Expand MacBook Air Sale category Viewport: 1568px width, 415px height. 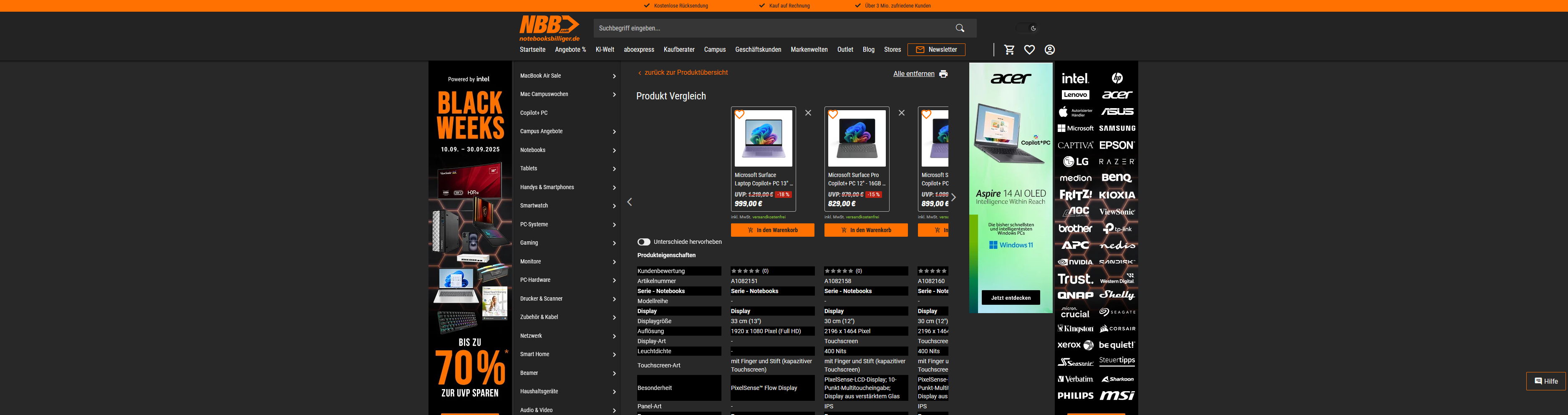click(x=614, y=76)
